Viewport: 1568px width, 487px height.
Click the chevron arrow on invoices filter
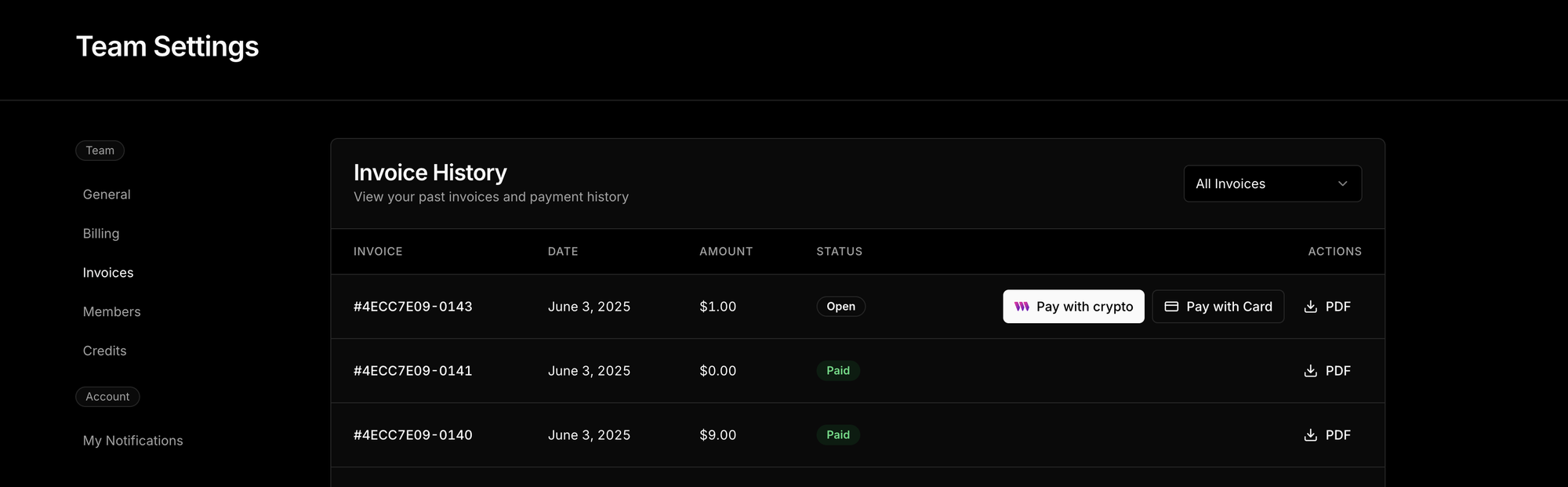[x=1342, y=184]
